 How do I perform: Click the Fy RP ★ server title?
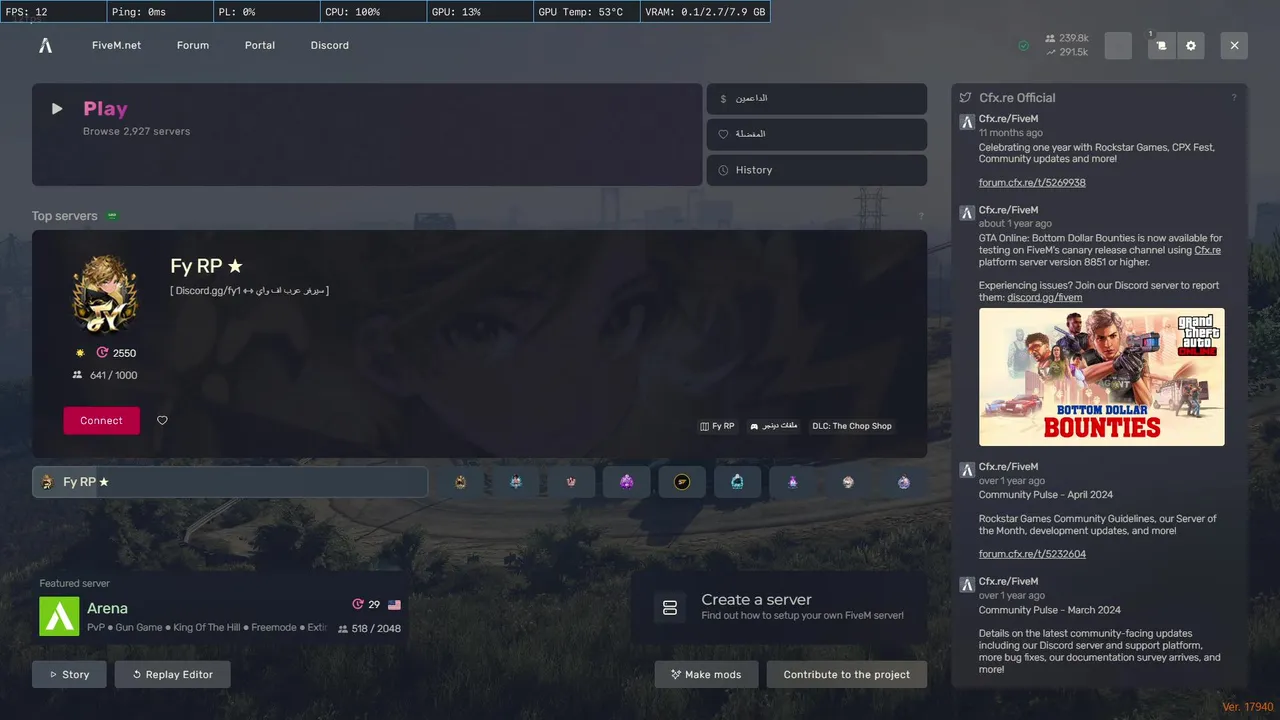pyautogui.click(x=206, y=266)
